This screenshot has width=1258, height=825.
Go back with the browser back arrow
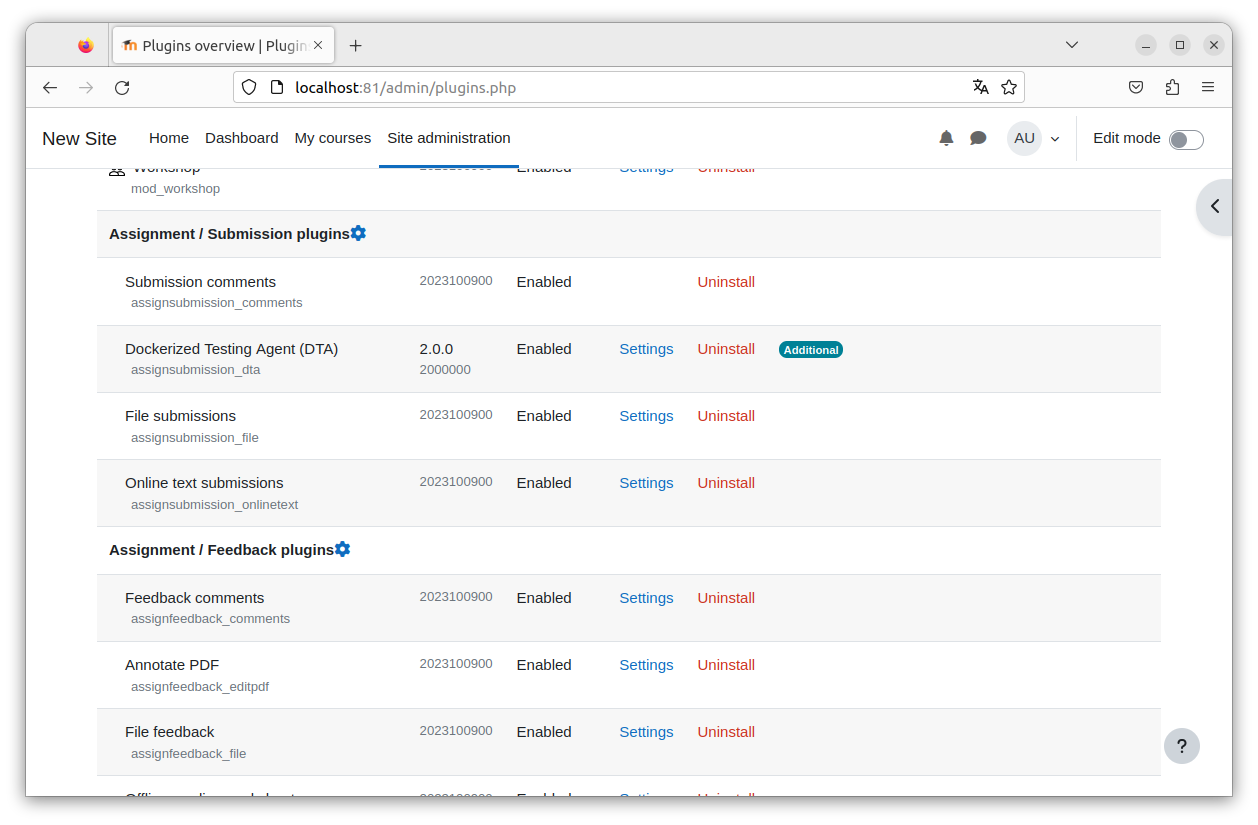coord(50,87)
